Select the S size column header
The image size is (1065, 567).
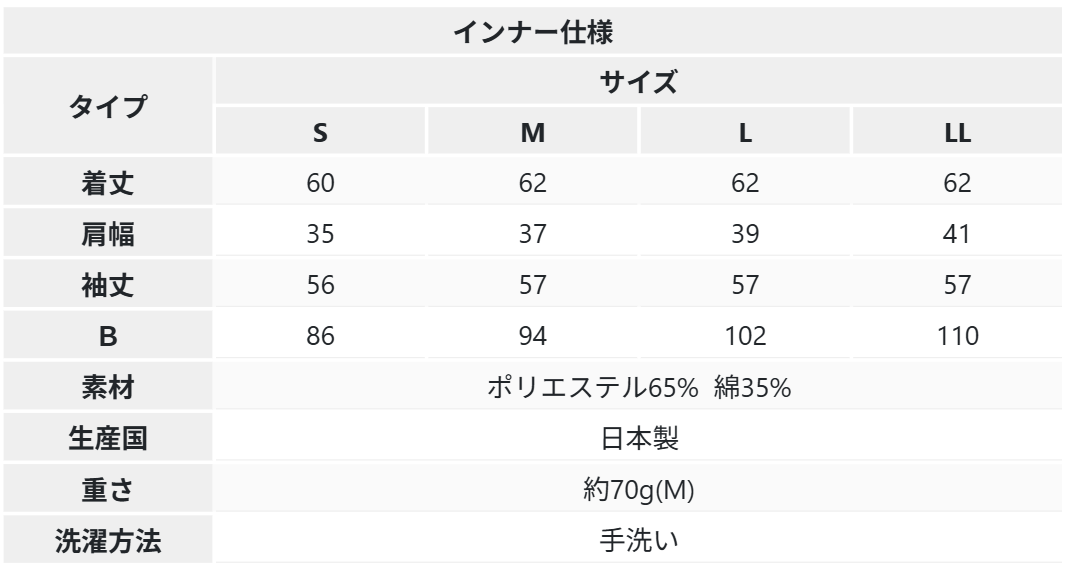tap(320, 133)
